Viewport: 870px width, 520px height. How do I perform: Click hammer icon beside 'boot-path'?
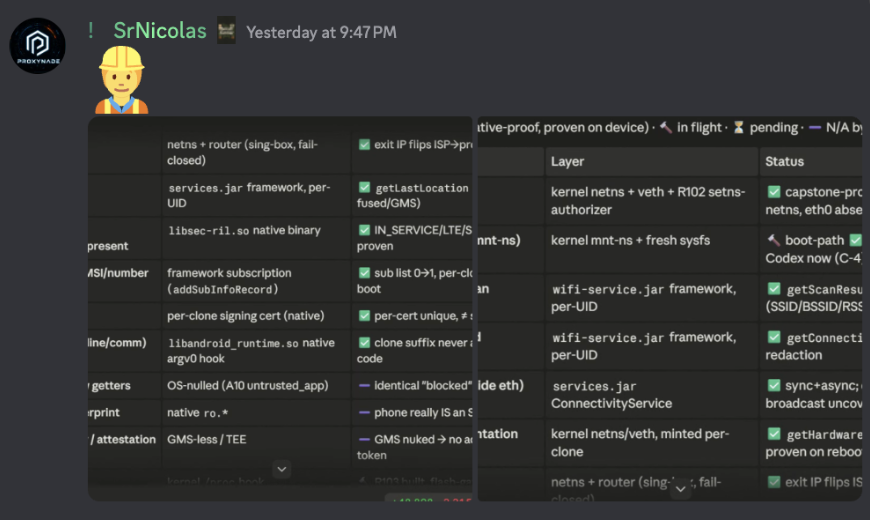[773, 240]
